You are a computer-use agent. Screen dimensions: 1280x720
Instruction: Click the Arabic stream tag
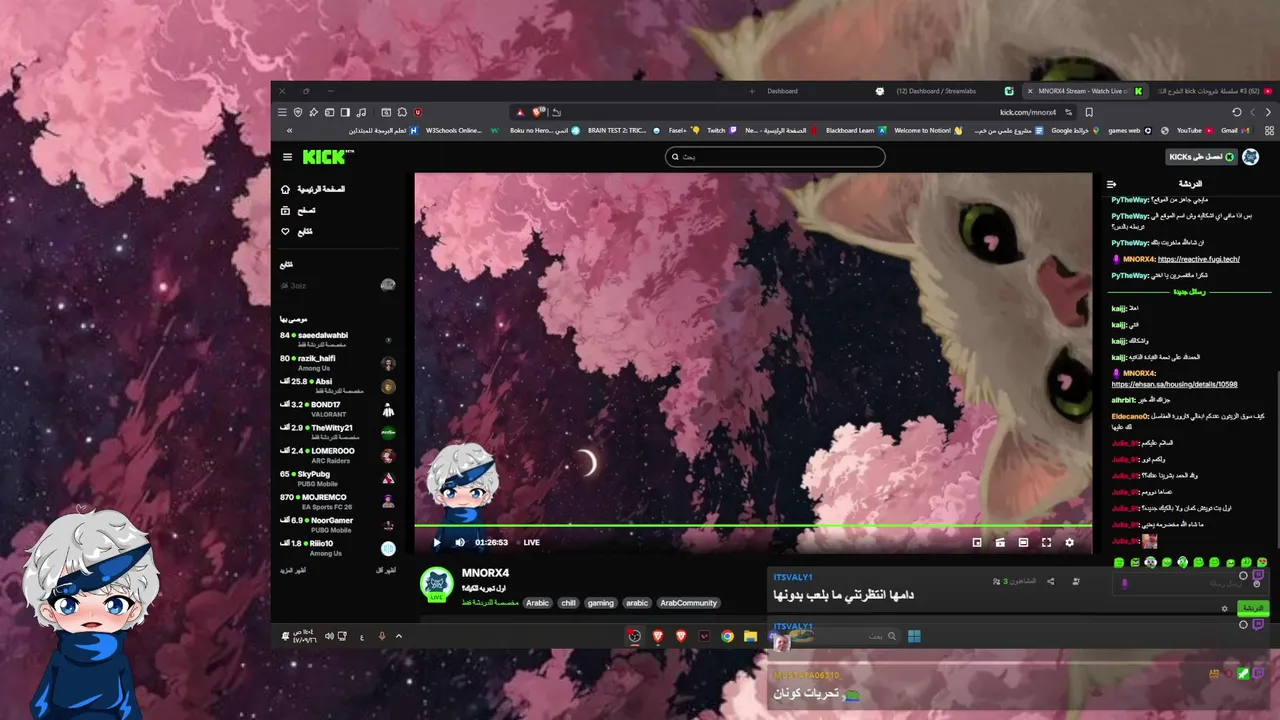(x=538, y=603)
